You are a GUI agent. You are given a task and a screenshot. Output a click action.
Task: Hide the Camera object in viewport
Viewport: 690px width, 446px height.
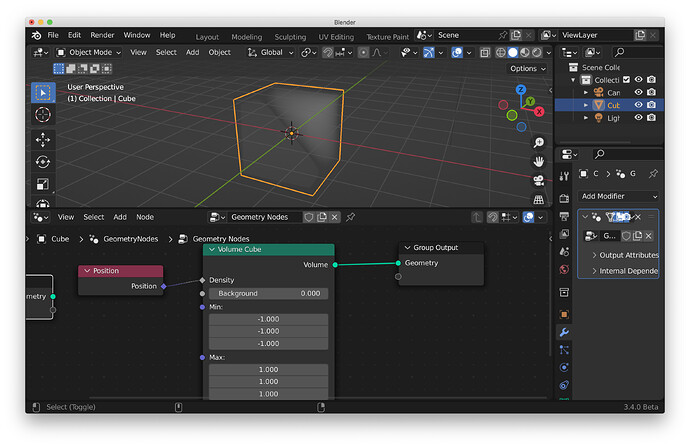click(639, 92)
